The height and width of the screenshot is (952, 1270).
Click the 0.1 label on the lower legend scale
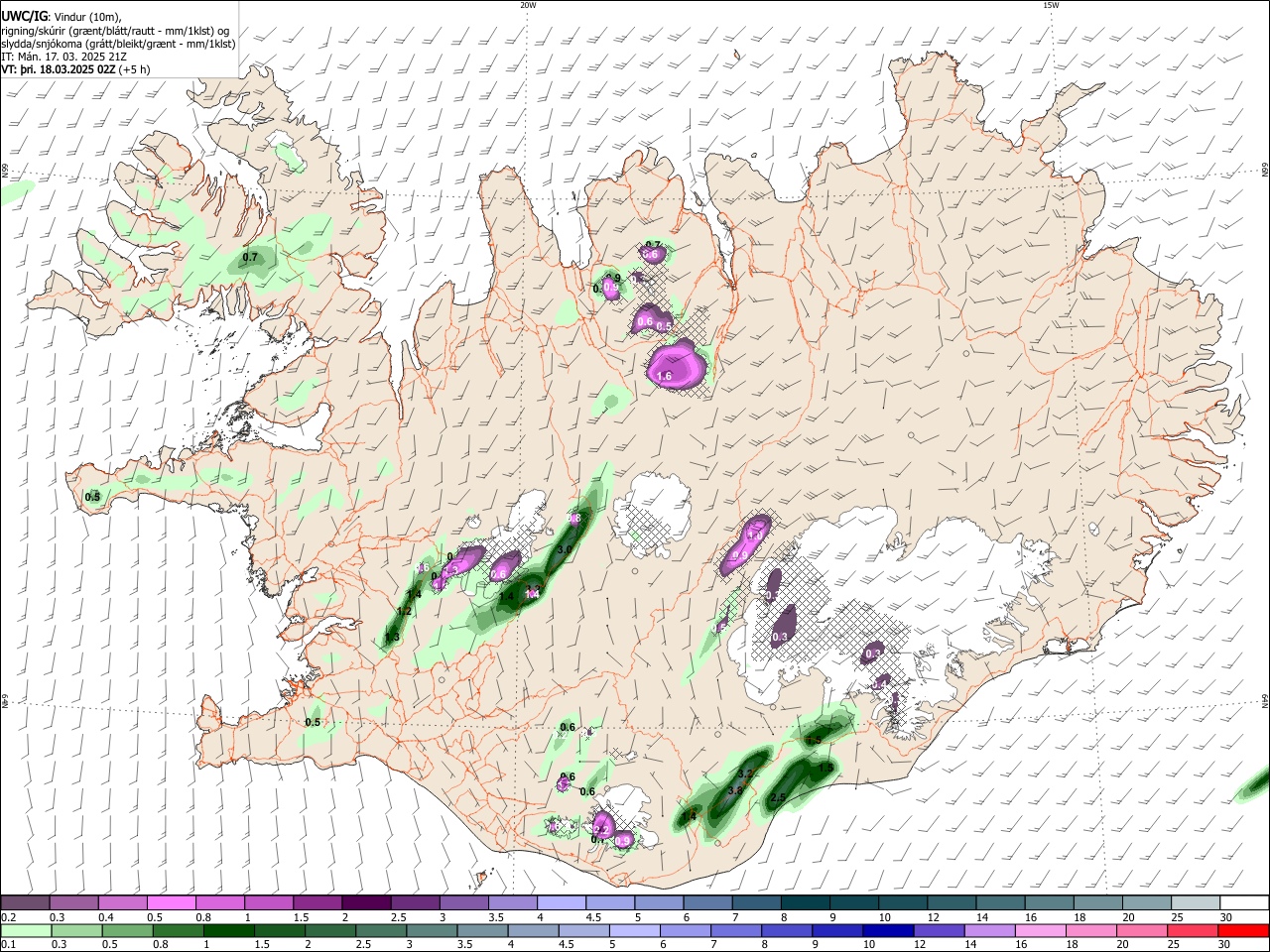click(x=8, y=944)
